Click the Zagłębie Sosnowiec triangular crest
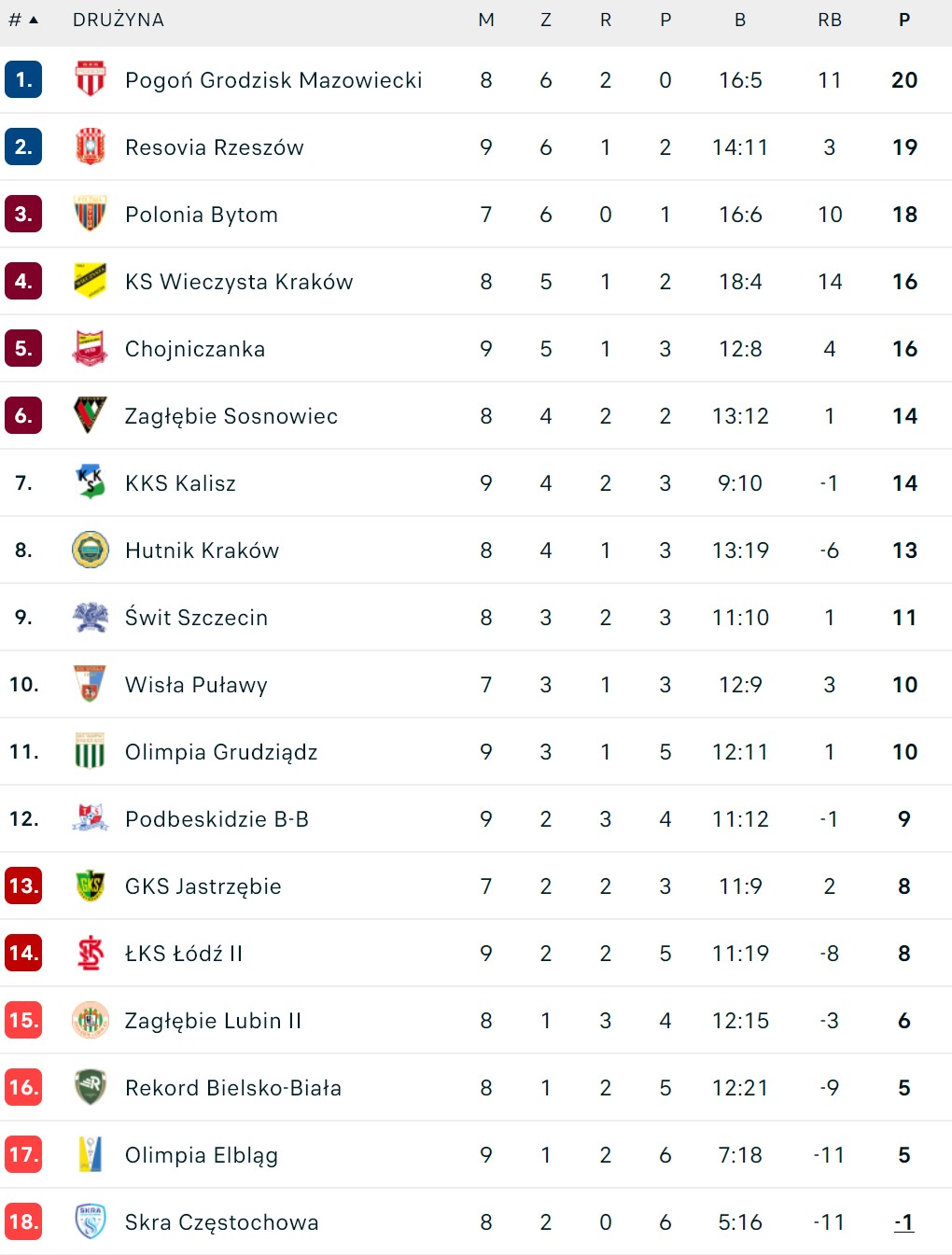Screen dimensions: 952x1255 [91, 416]
